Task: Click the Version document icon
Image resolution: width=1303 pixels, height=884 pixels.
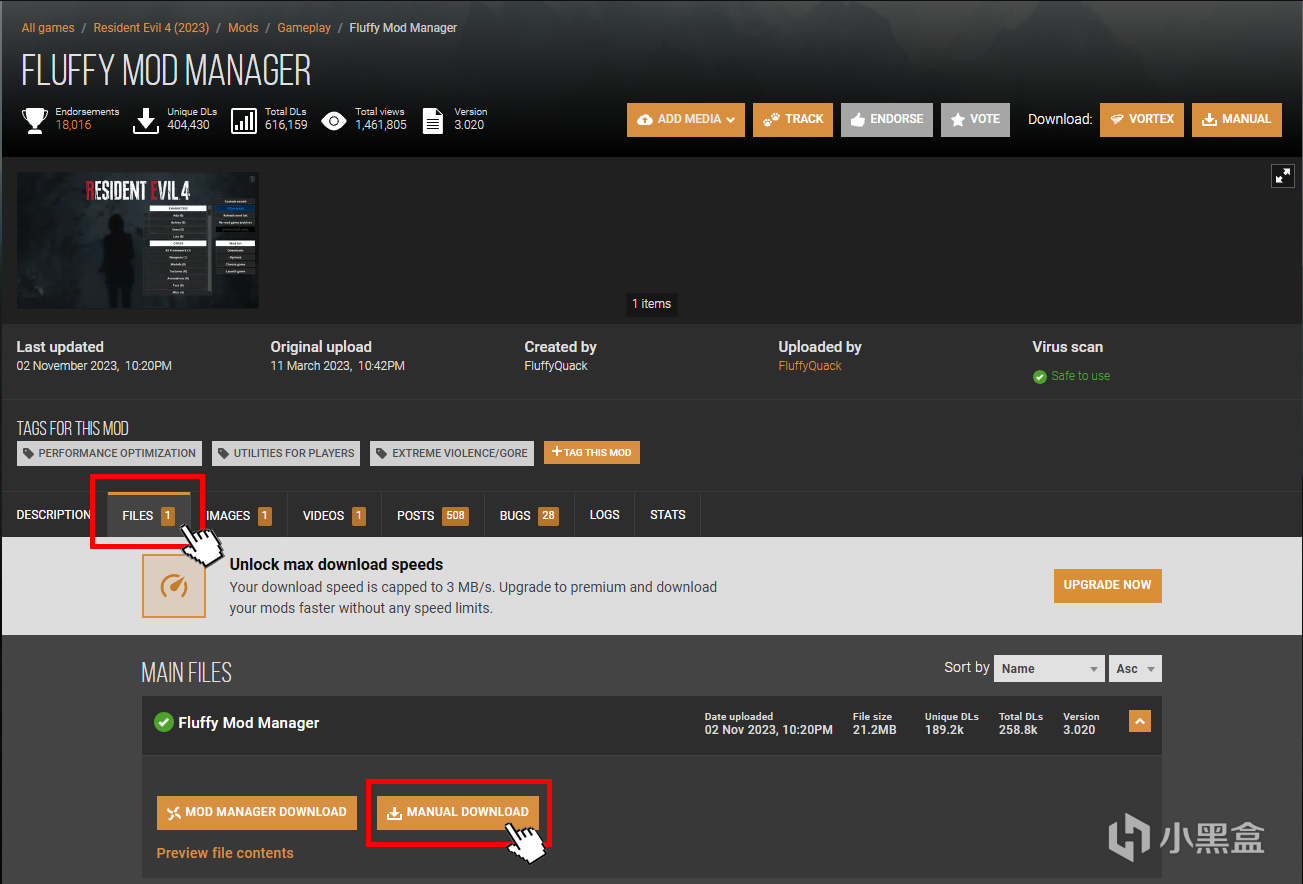Action: pos(432,120)
